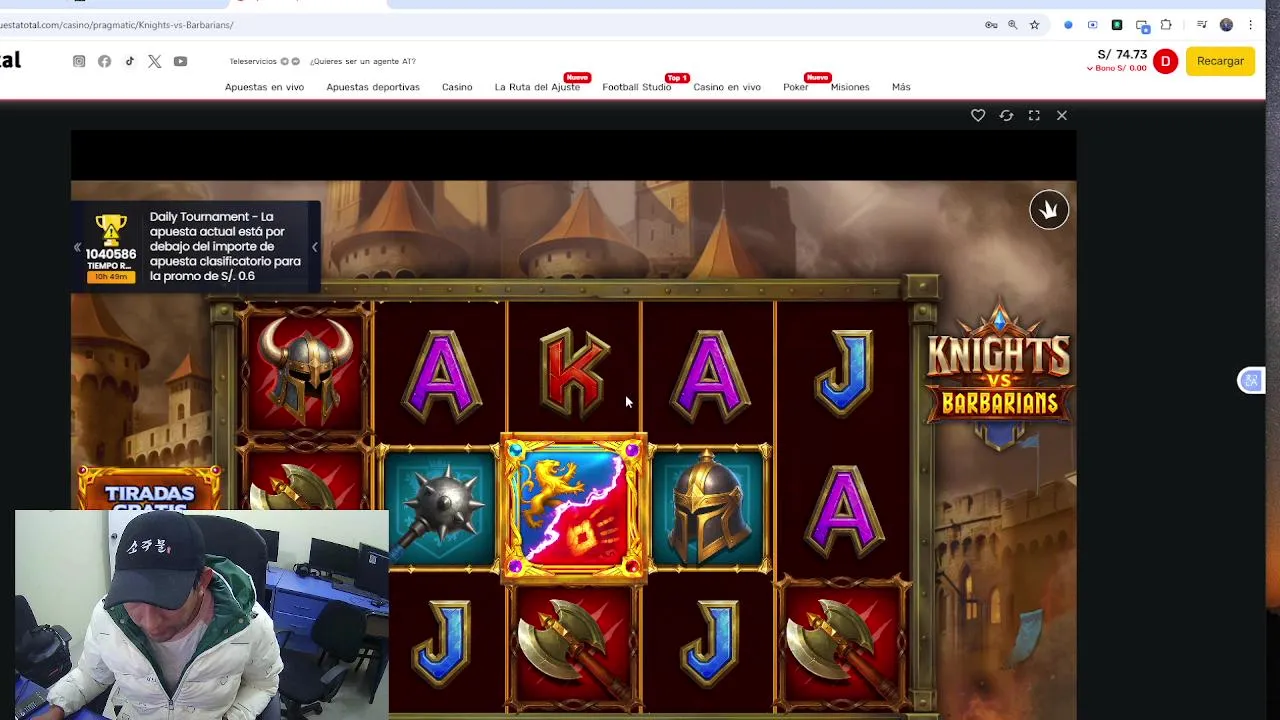
Task: Click the S/ 74.73 balance
Action: [x=1122, y=54]
